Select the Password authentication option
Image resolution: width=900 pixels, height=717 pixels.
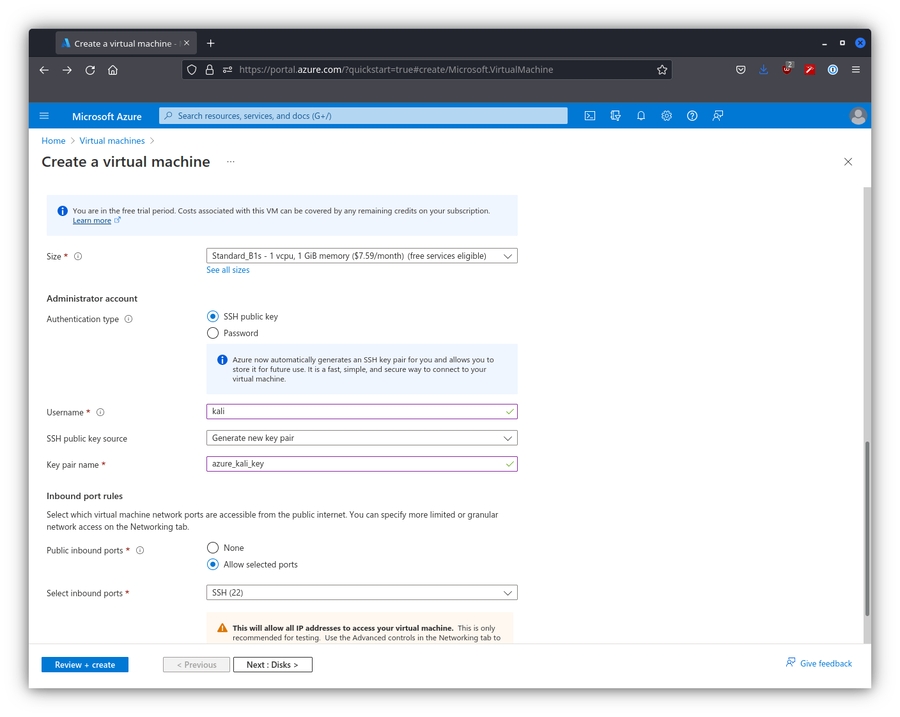[213, 333]
